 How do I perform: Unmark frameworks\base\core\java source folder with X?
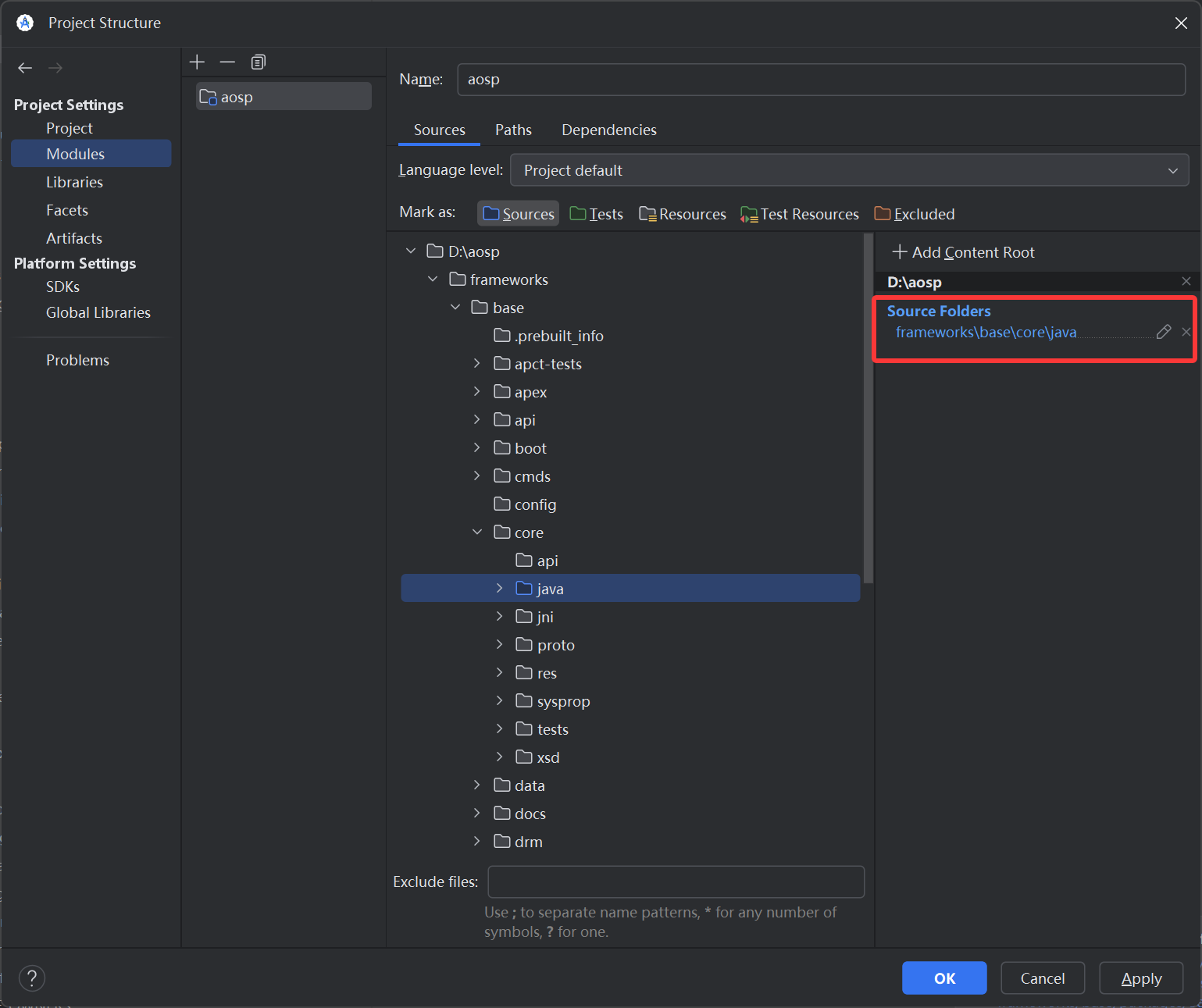(1186, 332)
